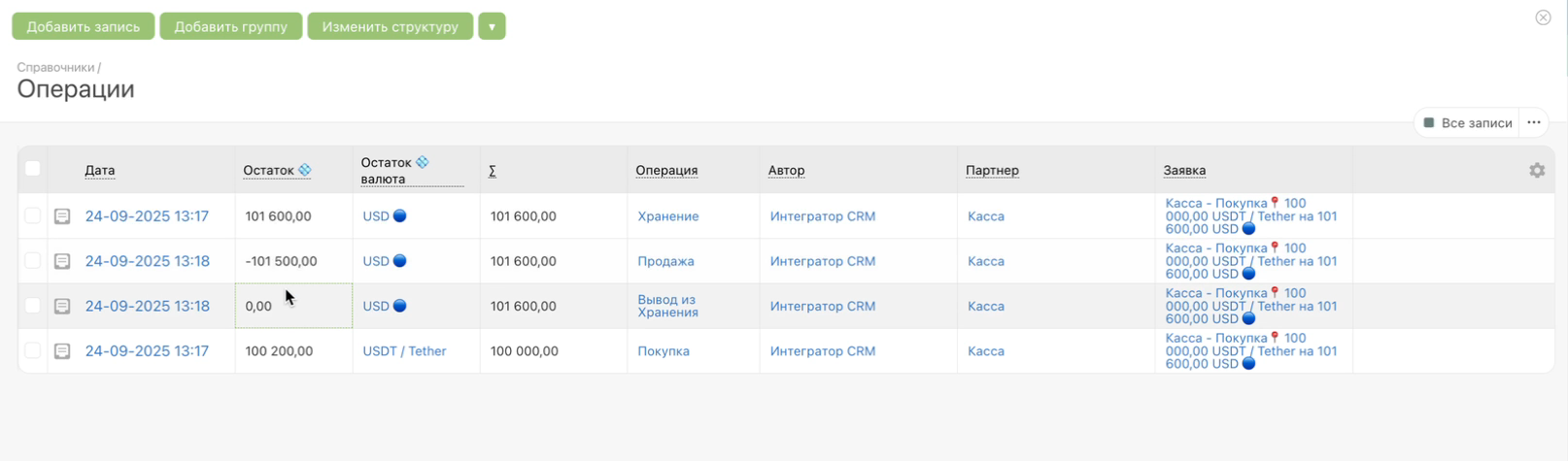Image resolution: width=1568 pixels, height=461 pixels.
Task: Check the checkbox for Хранение row
Action: [x=32, y=215]
